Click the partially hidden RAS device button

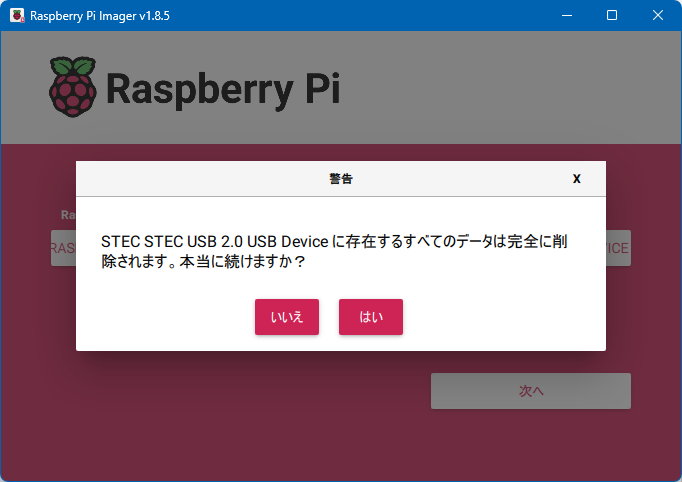point(64,248)
